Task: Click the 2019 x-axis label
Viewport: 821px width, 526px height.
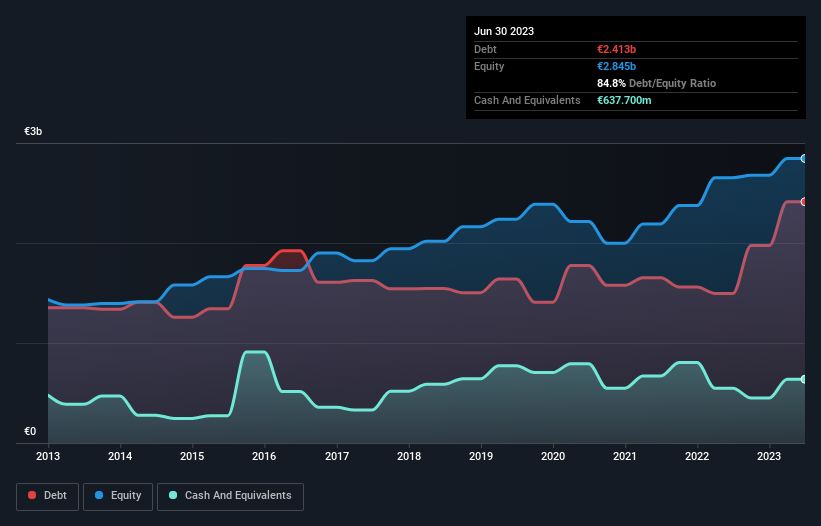Action: click(481, 456)
